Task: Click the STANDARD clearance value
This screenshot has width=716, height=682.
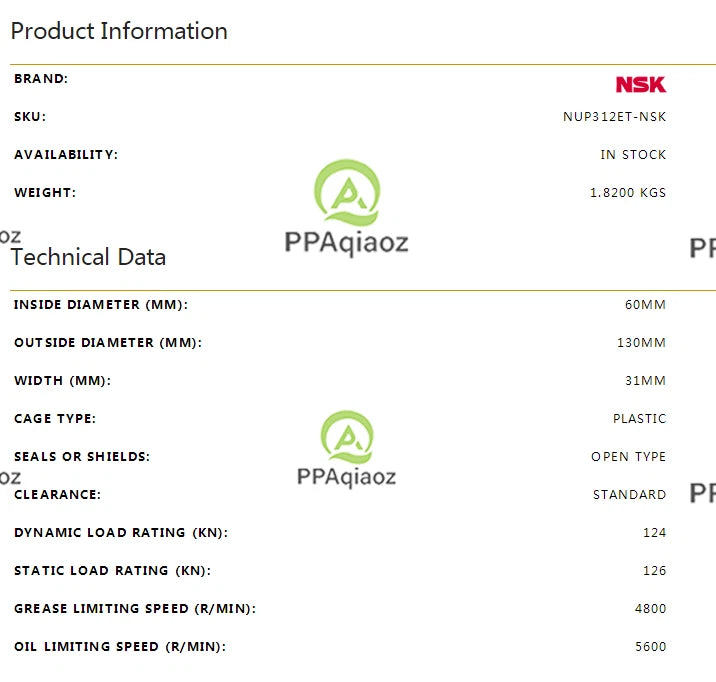Action: 629,494
